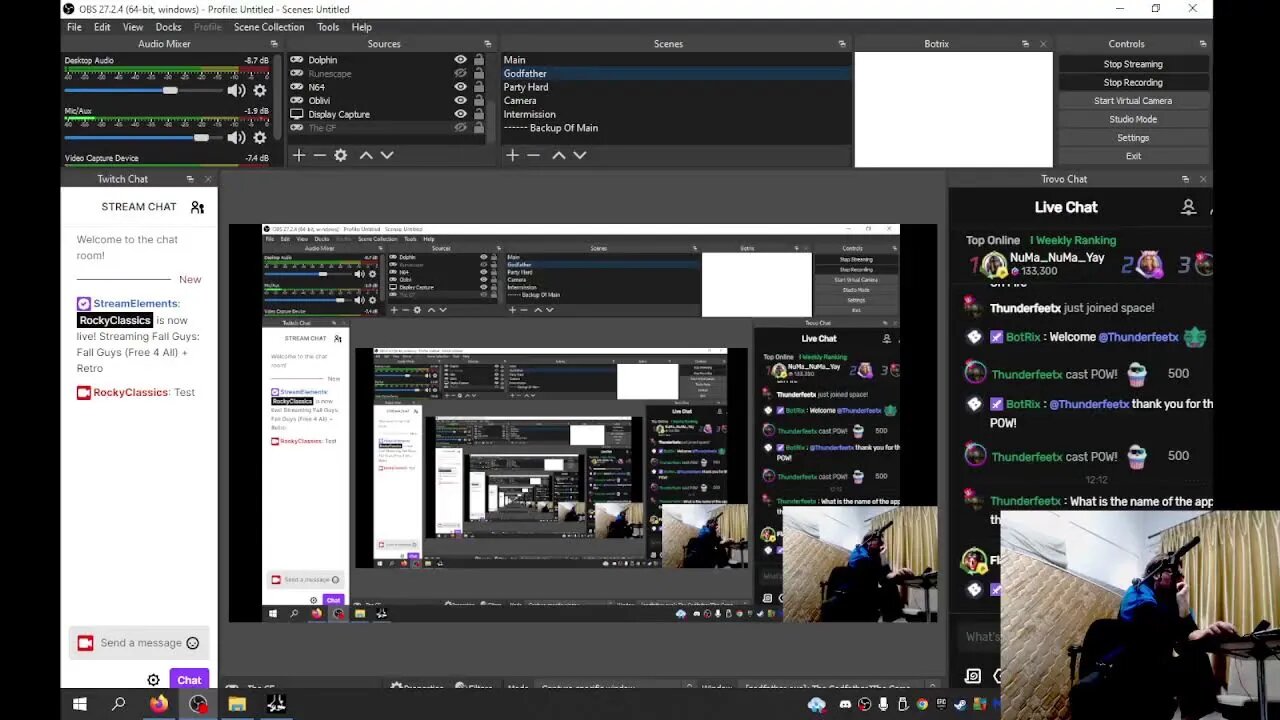
Task: Click the Exit button in Controls
Action: tap(1133, 156)
